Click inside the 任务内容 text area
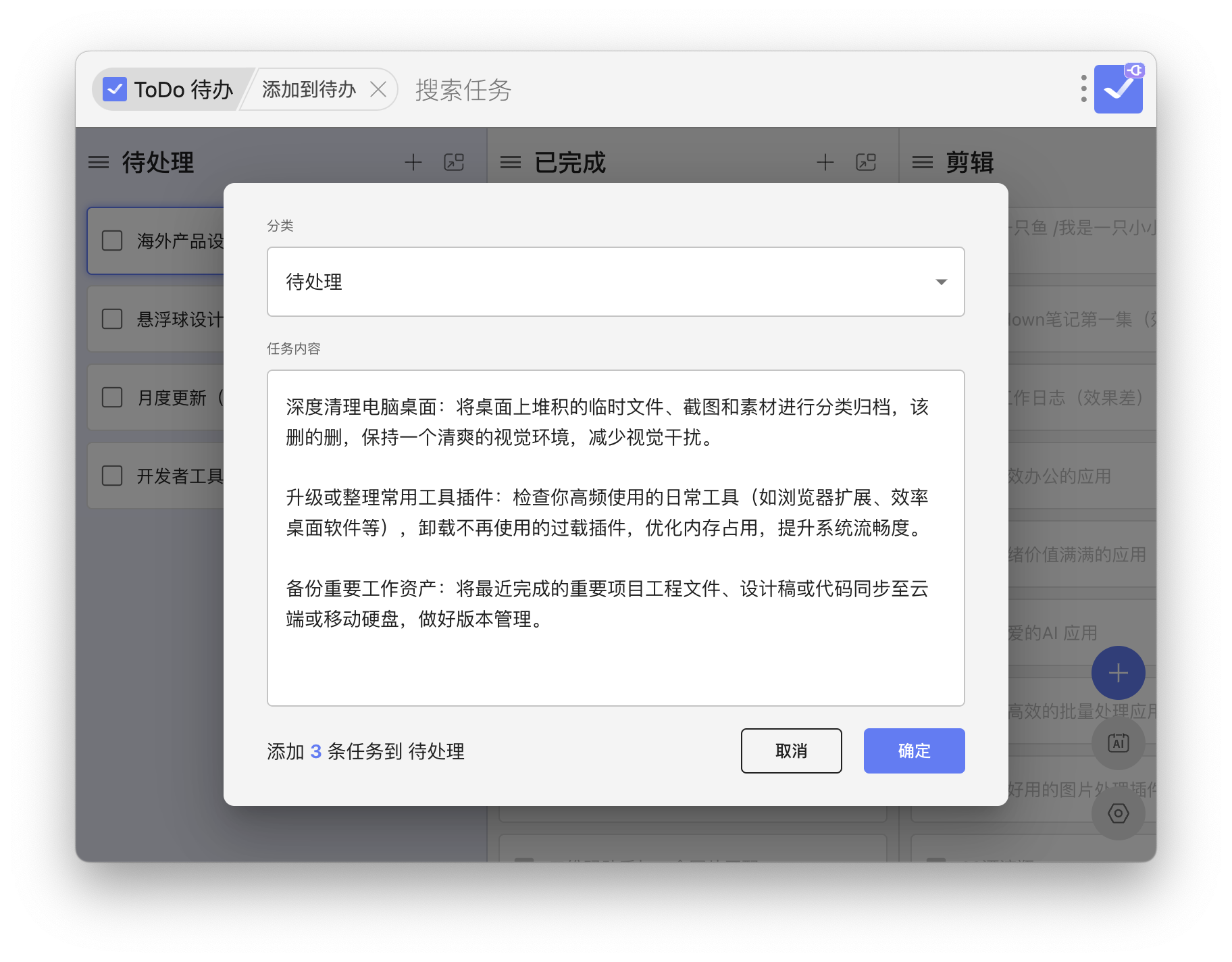This screenshot has width=1232, height=962. point(616,538)
